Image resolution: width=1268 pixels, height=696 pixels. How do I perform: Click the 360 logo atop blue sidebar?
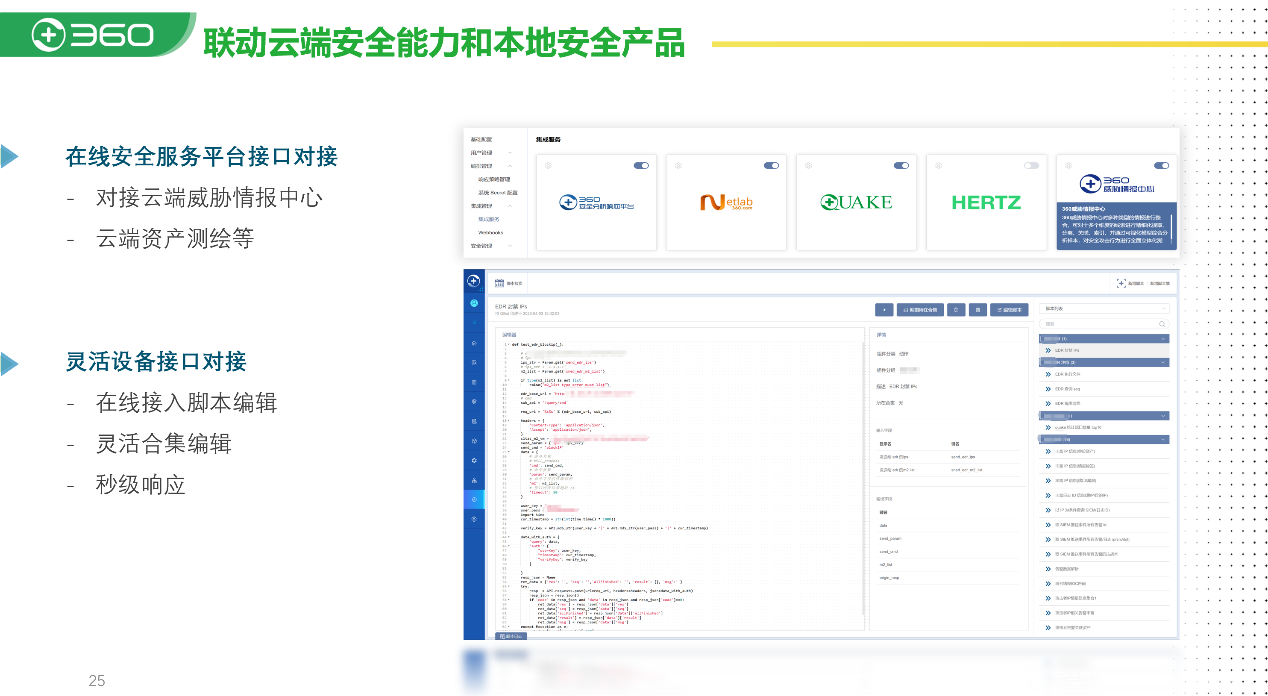coord(474,281)
